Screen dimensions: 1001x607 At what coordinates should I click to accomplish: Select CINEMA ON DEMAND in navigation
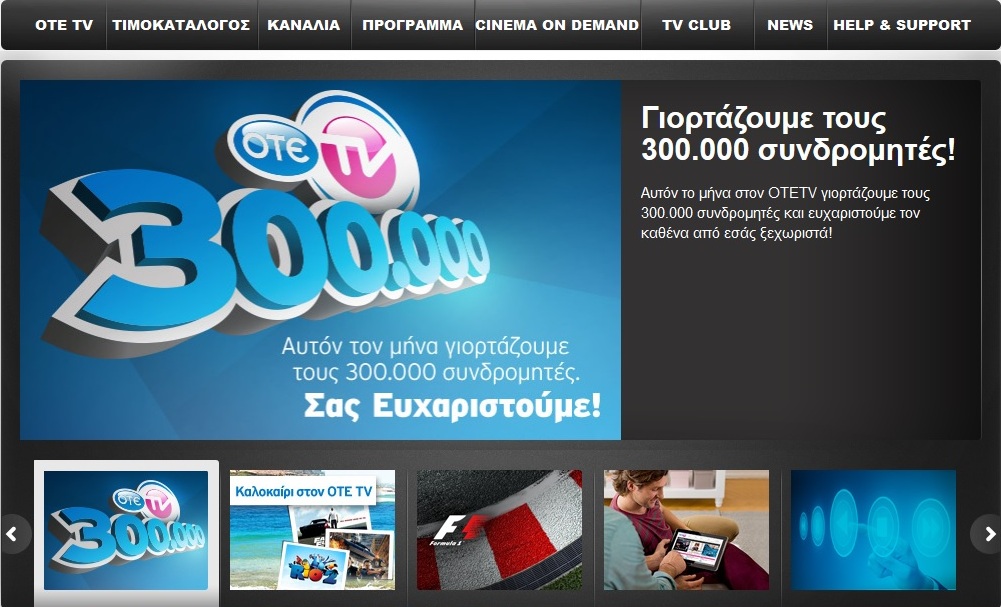(557, 26)
